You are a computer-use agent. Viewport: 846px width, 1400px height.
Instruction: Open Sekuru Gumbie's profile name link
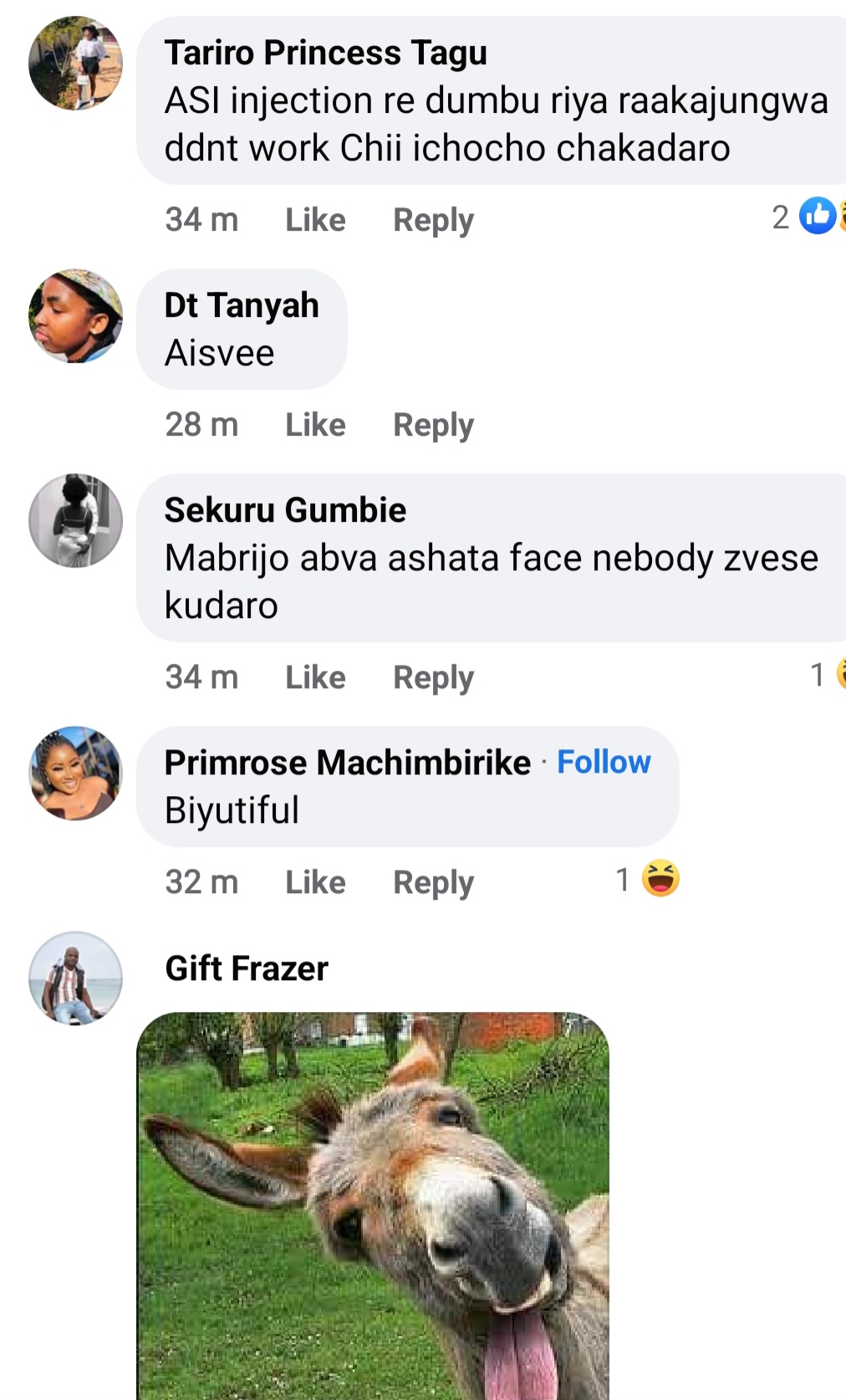(x=285, y=510)
